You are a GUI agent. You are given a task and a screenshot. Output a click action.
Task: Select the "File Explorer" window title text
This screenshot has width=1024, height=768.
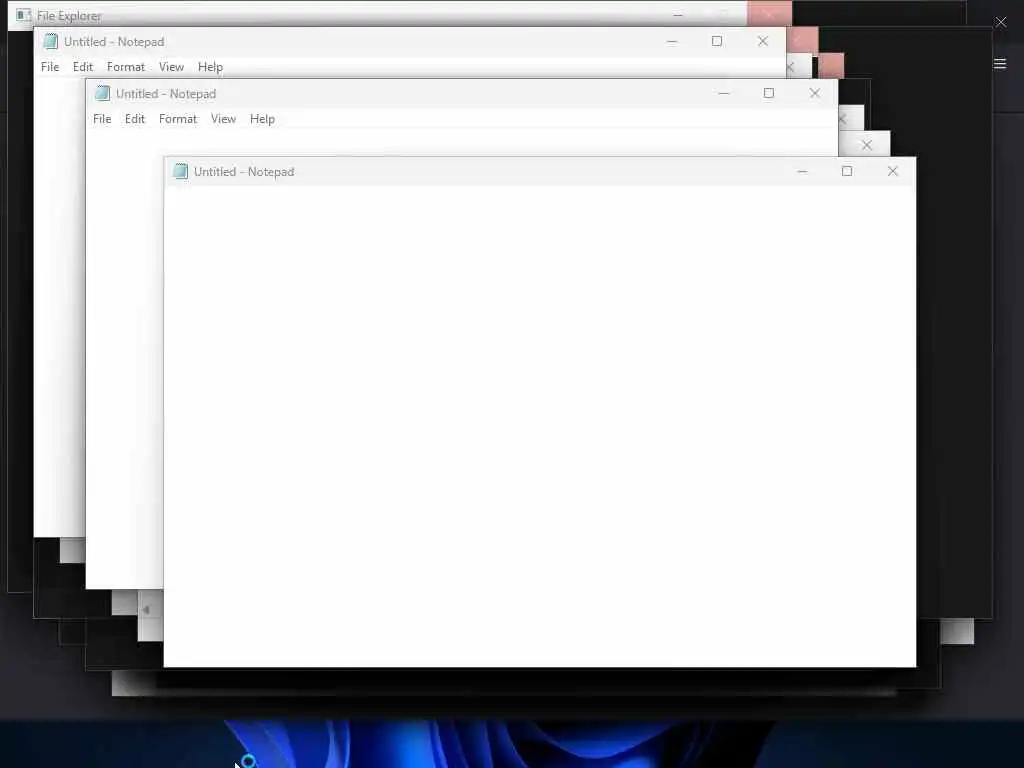pyautogui.click(x=69, y=16)
